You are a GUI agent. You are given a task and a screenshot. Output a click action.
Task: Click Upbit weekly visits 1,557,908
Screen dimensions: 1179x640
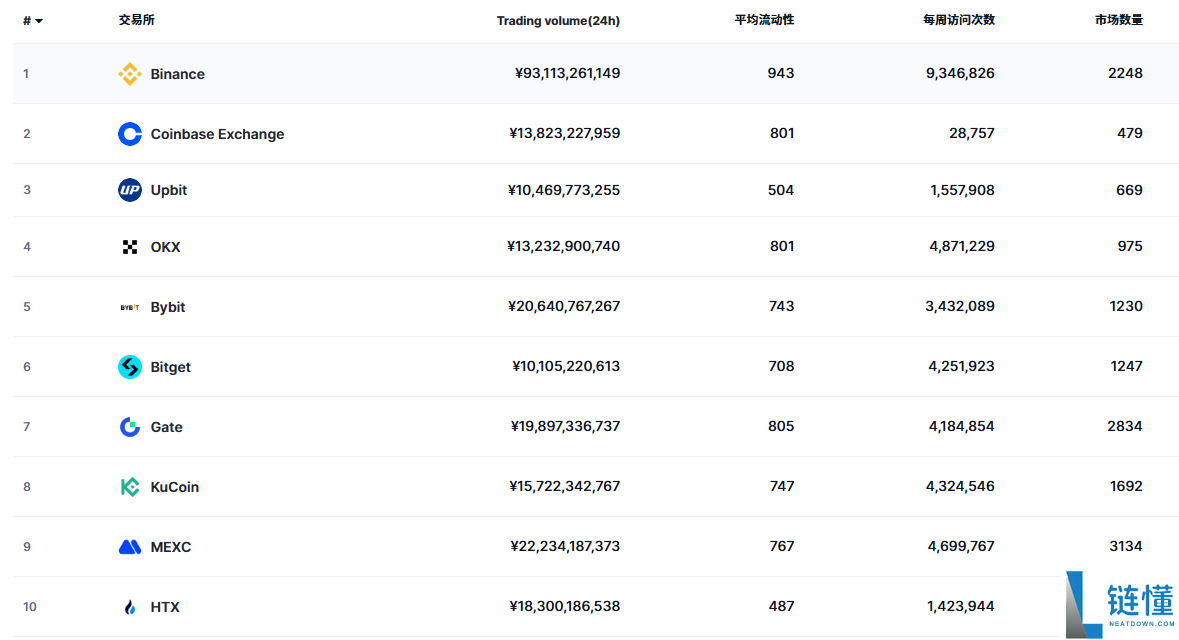(x=962, y=190)
